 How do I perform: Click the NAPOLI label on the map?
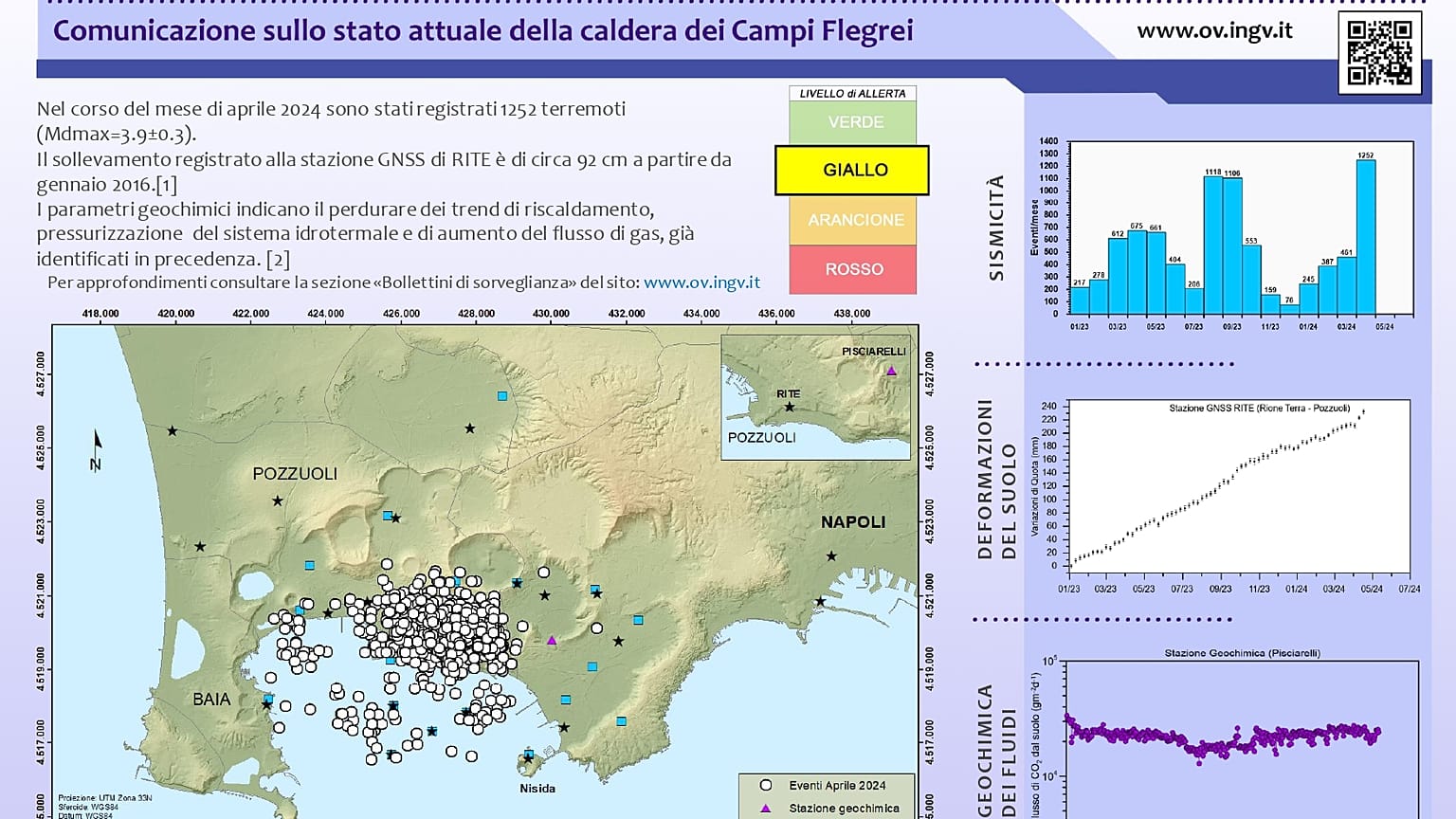853,522
